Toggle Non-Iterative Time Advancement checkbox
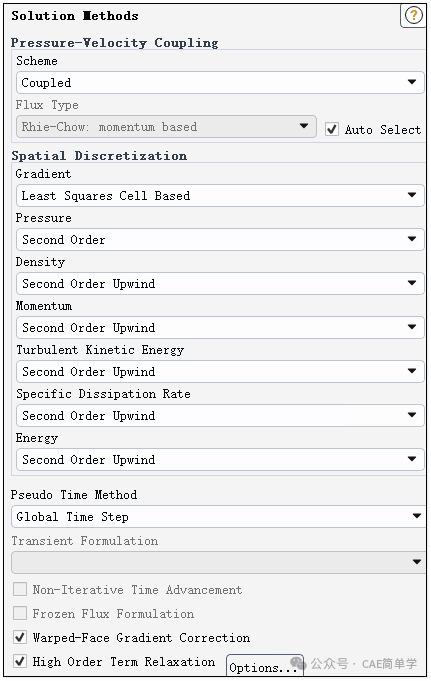This screenshot has height=681, width=431. (20, 590)
